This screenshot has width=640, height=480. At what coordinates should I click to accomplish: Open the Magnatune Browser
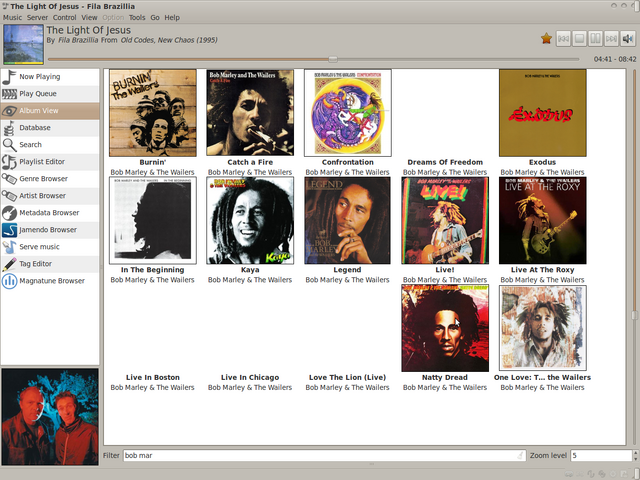[x=50, y=281]
